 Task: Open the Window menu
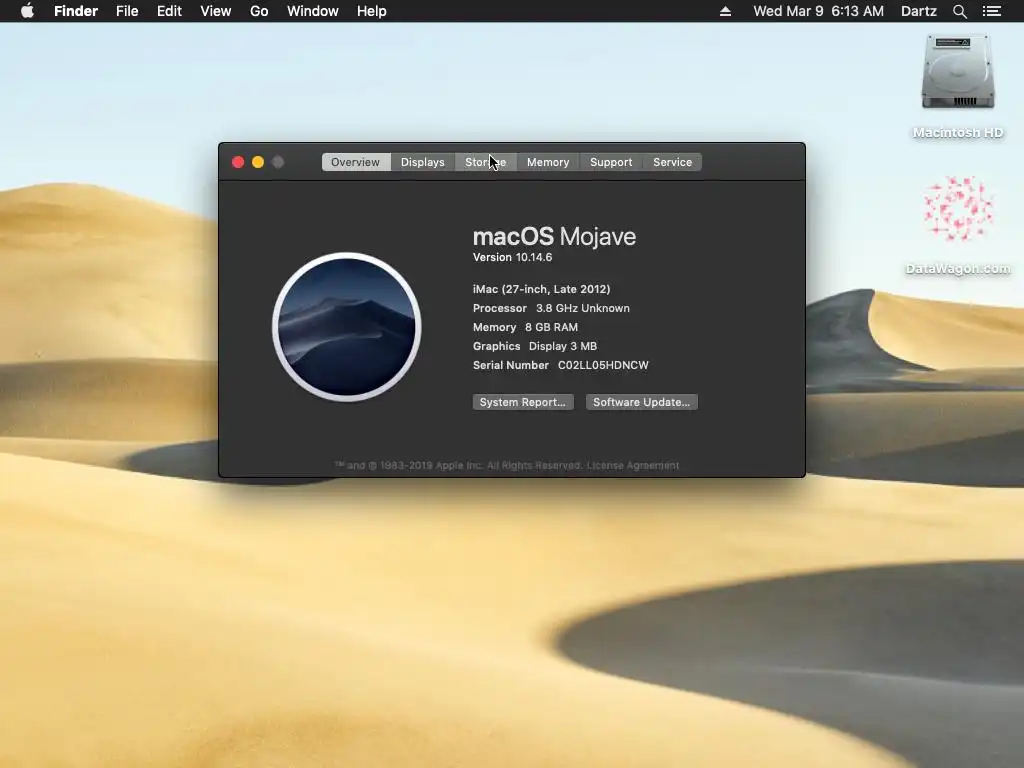pyautogui.click(x=313, y=11)
